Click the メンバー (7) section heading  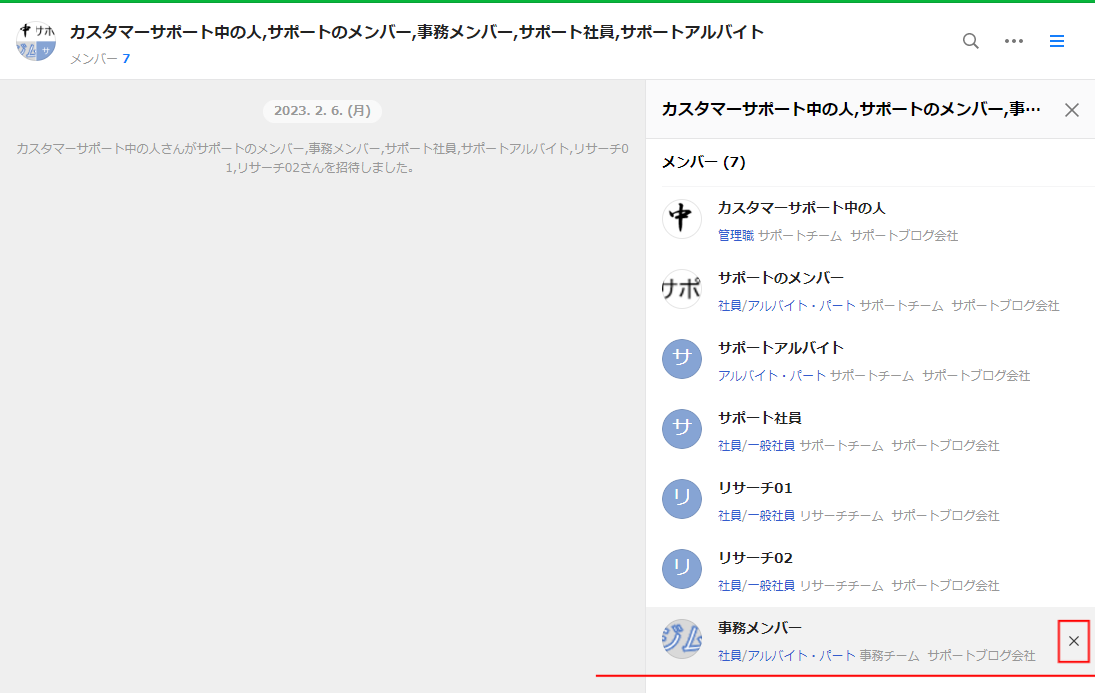coord(703,162)
